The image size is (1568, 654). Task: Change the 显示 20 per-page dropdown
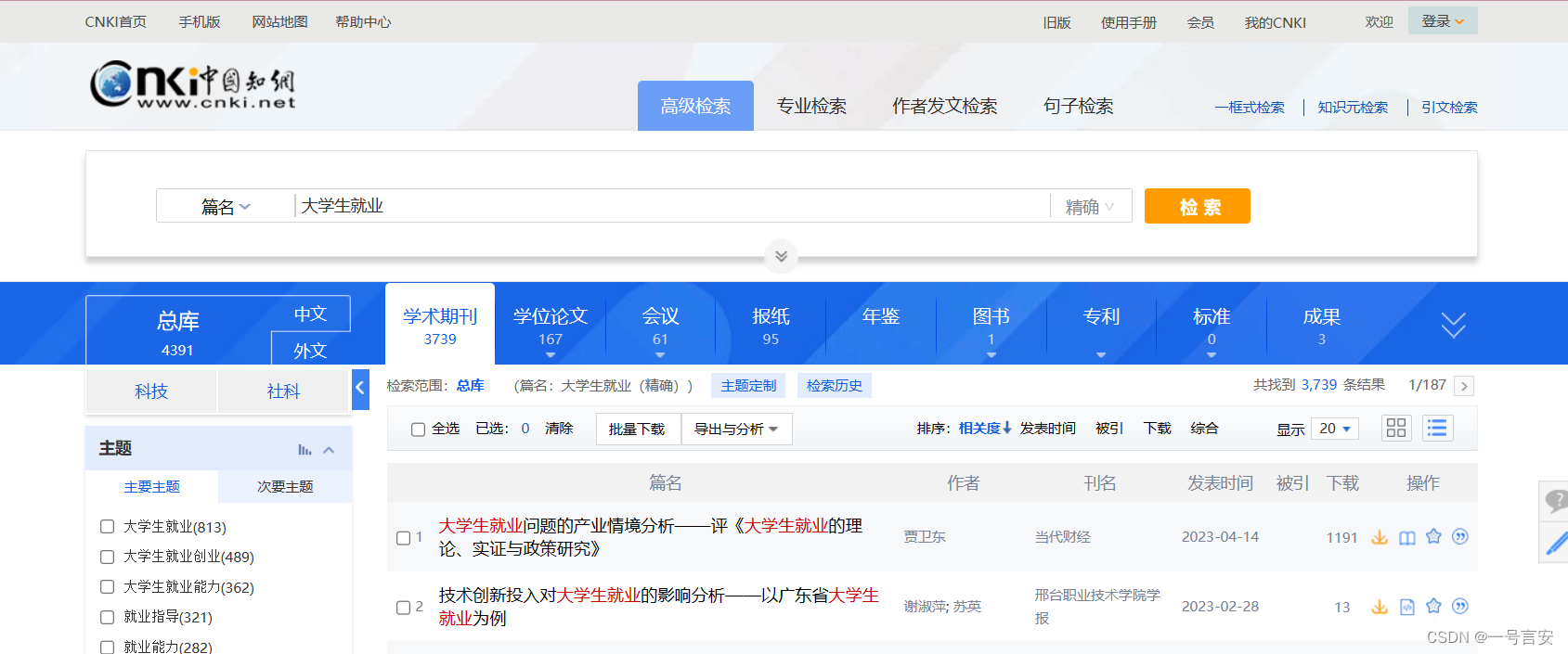1336,429
